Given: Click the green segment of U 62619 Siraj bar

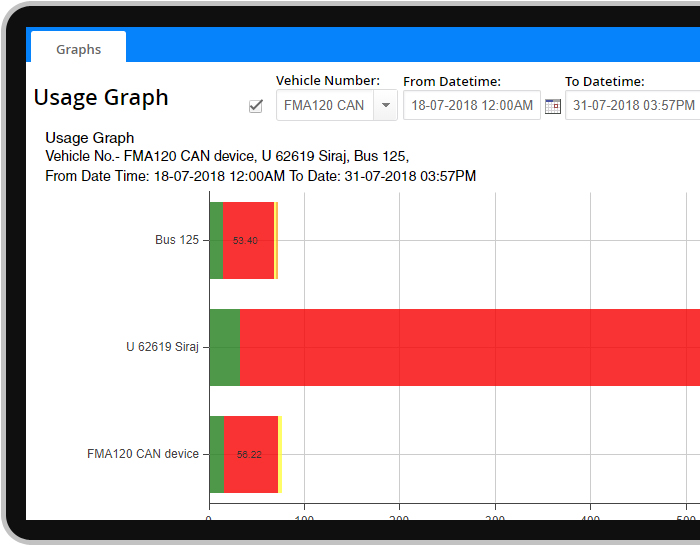Looking at the screenshot, I should pos(224,347).
